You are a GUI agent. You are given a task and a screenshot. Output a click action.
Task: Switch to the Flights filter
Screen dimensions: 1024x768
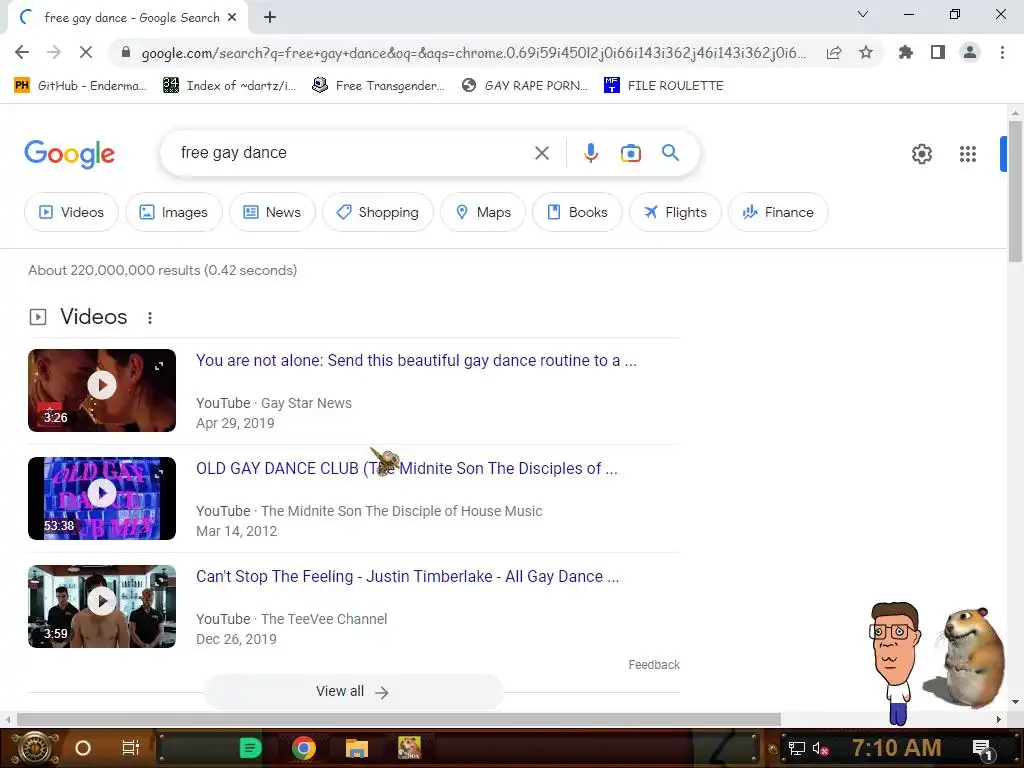(x=675, y=212)
